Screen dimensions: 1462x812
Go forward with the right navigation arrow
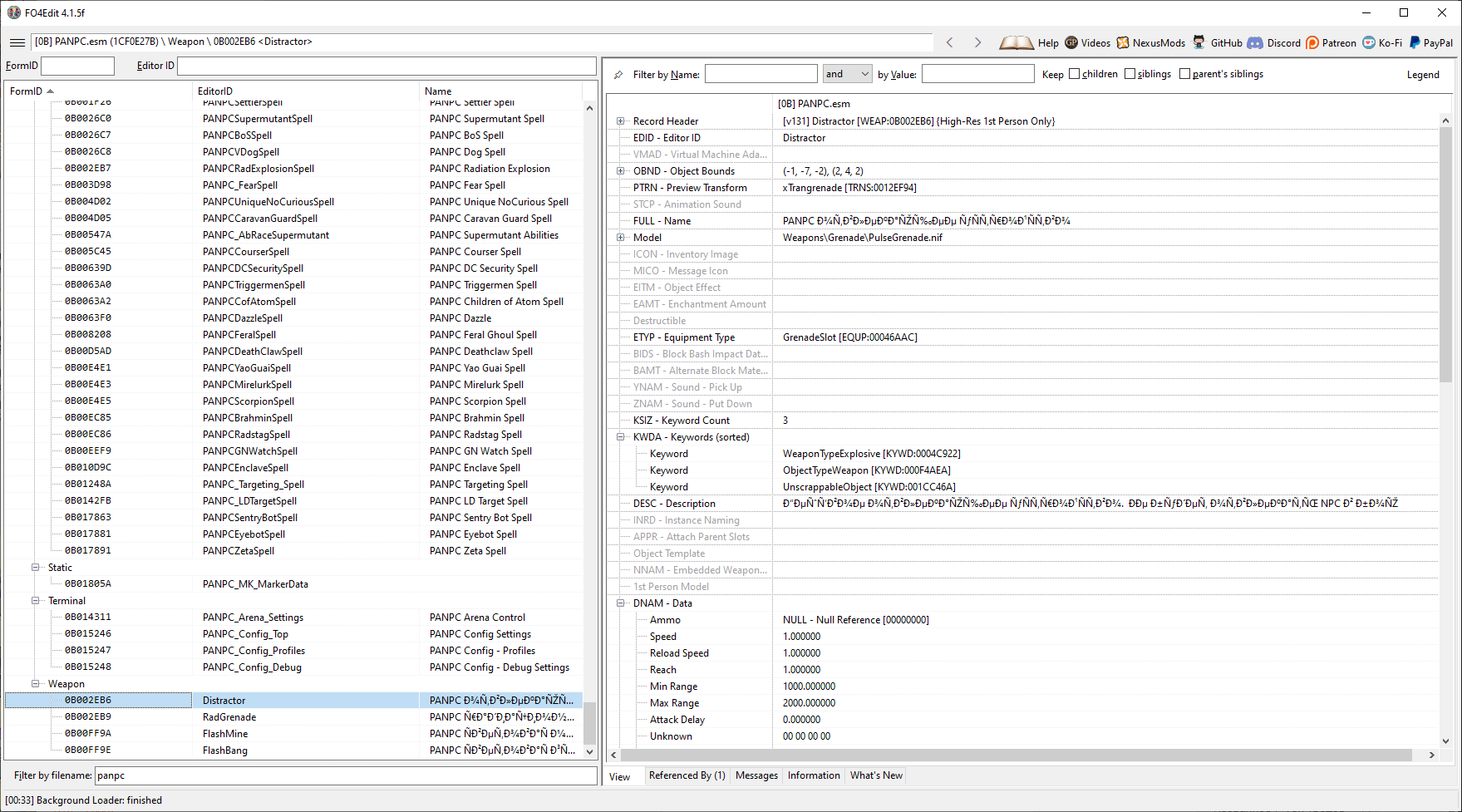tap(977, 42)
